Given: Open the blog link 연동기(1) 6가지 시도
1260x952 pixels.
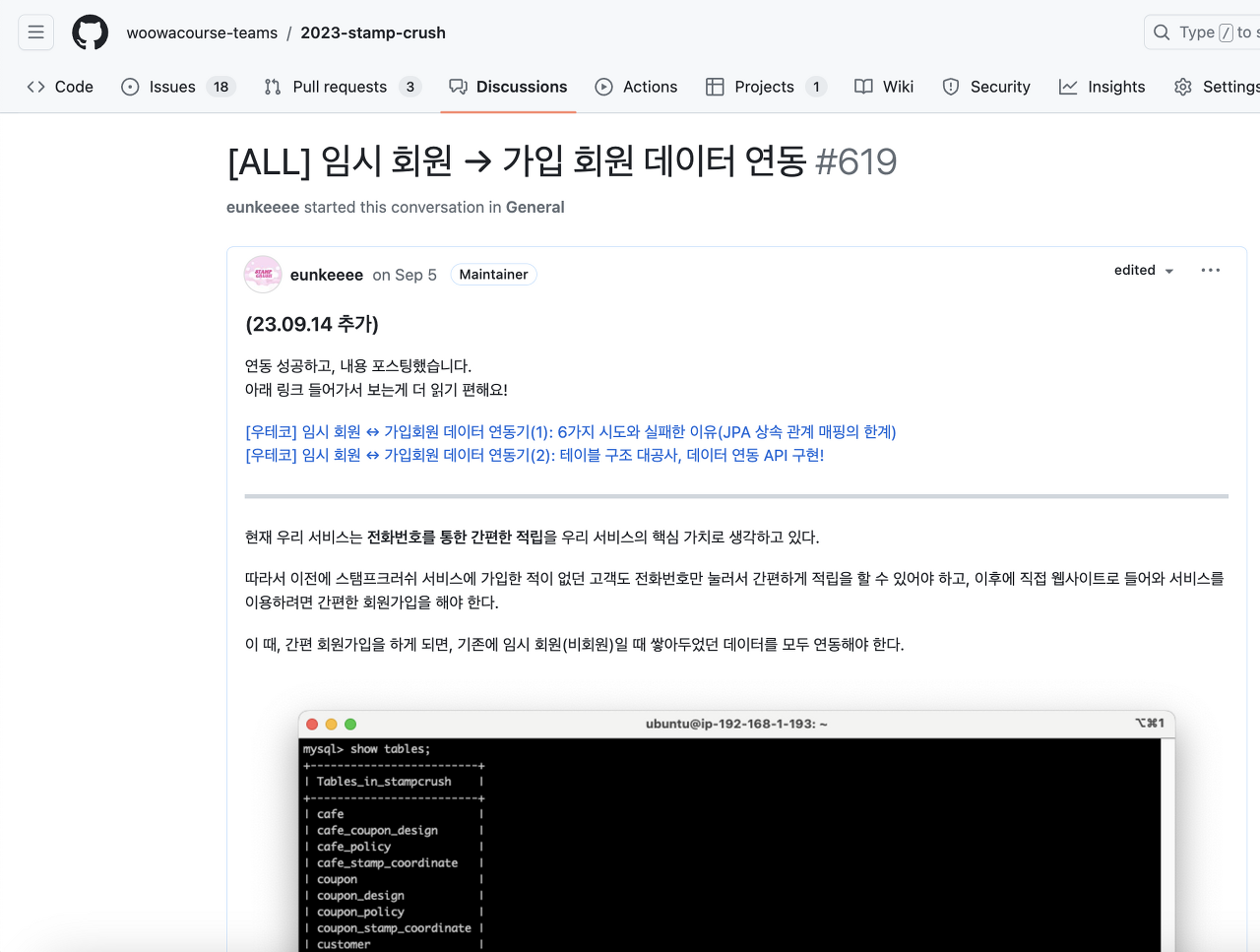Looking at the screenshot, I should coord(571,431).
